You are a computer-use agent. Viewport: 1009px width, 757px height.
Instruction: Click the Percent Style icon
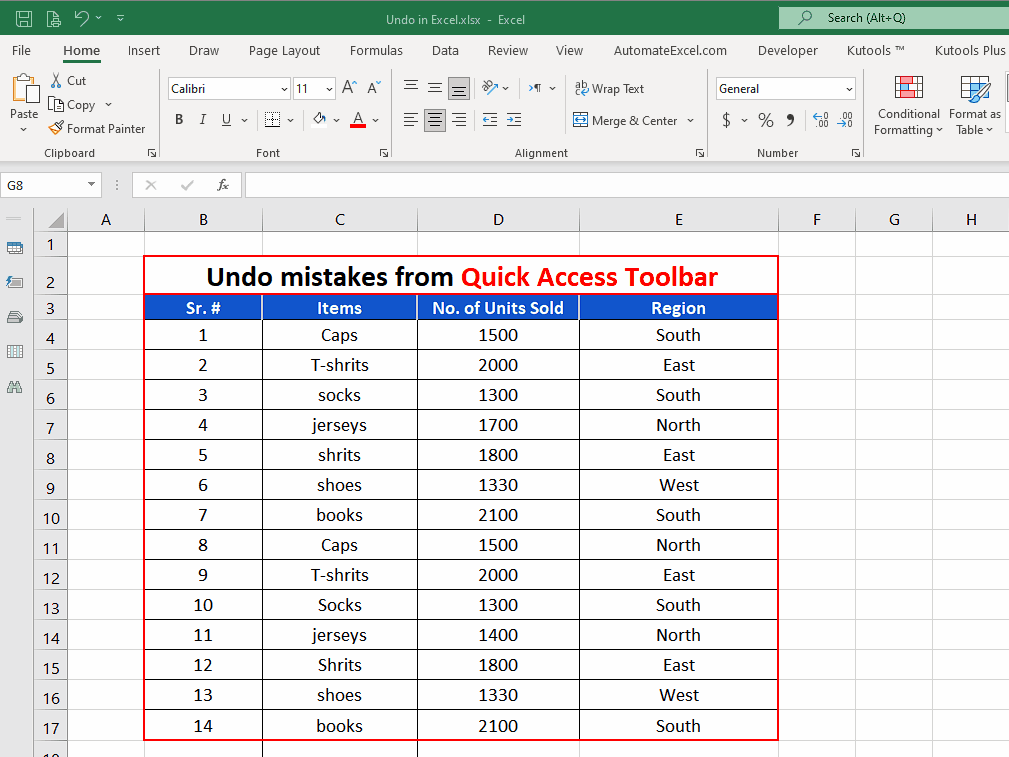[765, 119]
